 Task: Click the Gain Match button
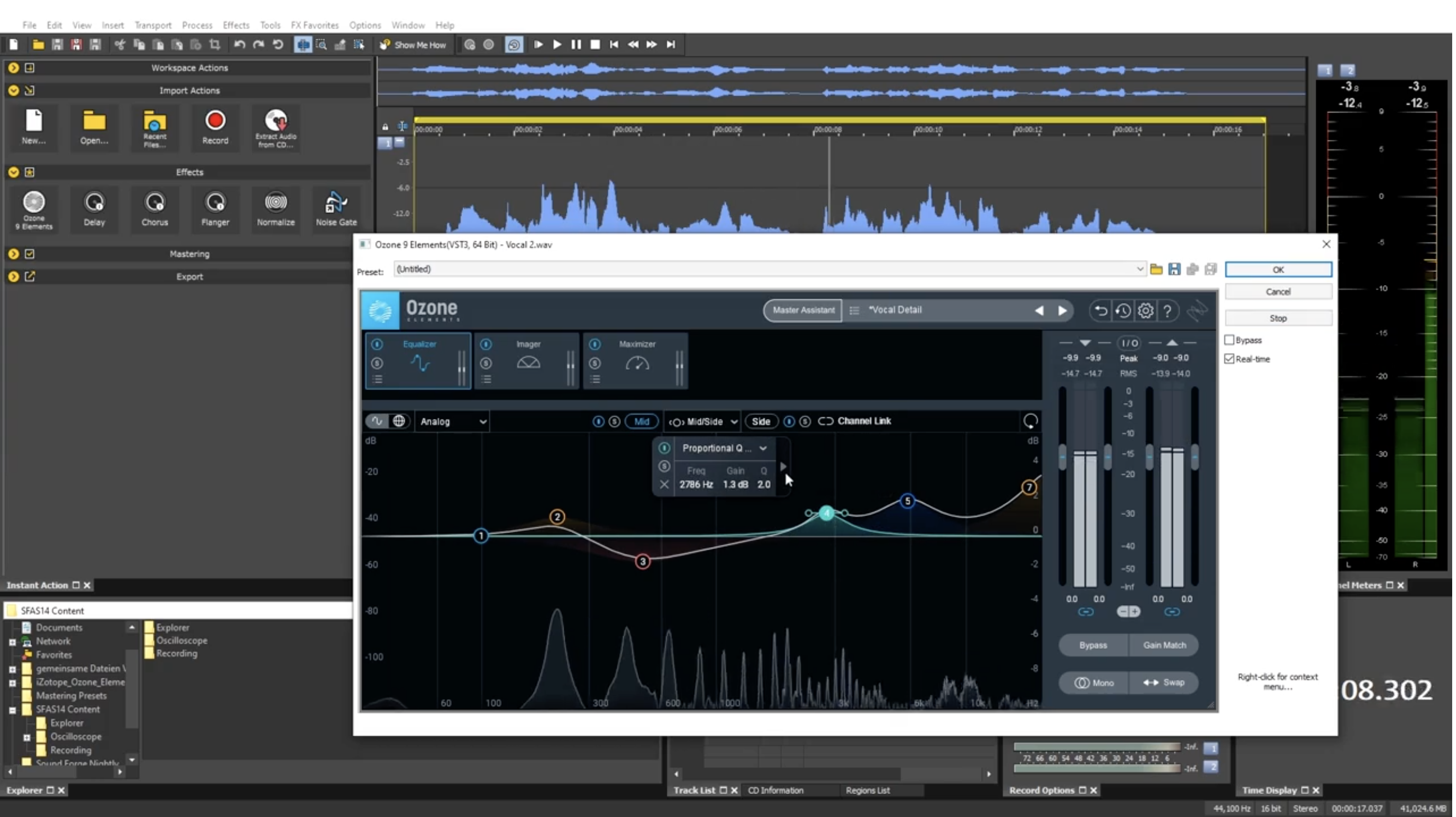[1164, 645]
